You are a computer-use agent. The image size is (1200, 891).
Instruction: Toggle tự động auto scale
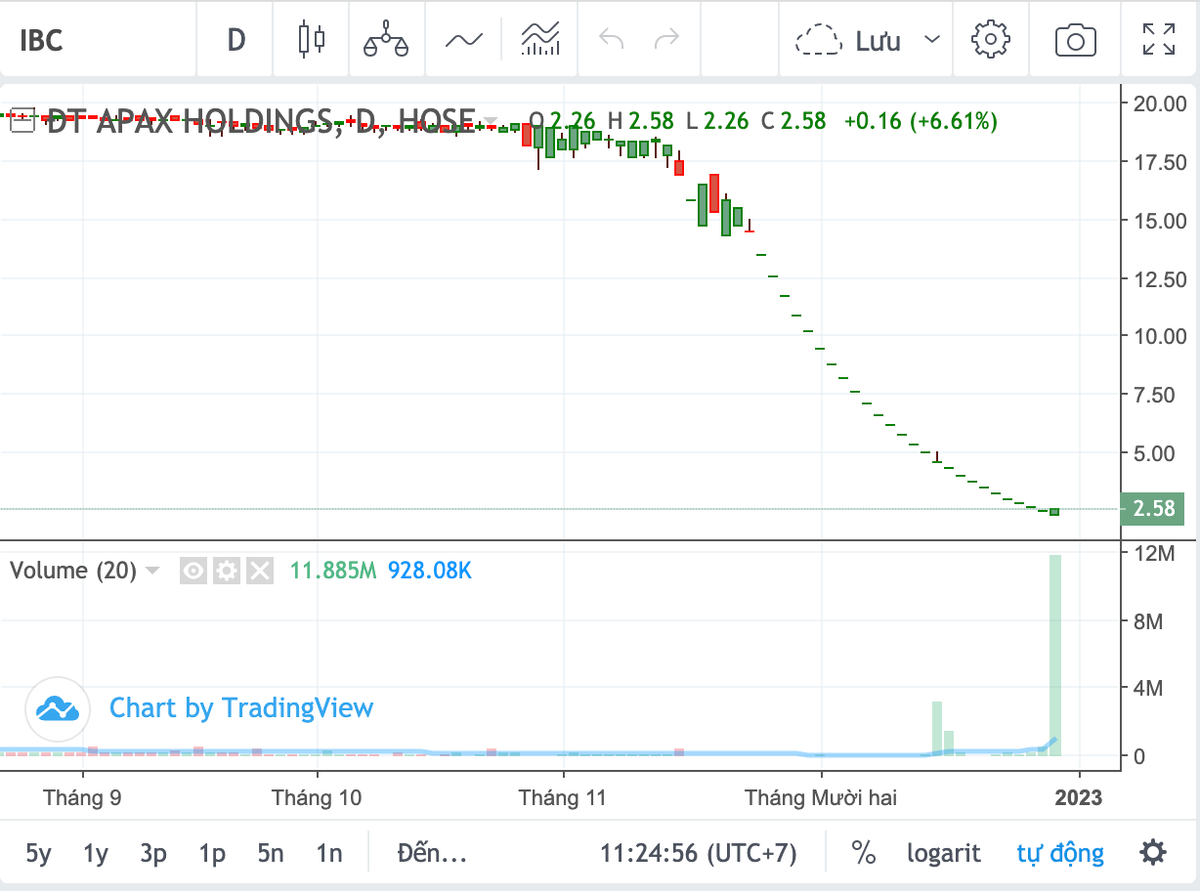(x=1060, y=853)
